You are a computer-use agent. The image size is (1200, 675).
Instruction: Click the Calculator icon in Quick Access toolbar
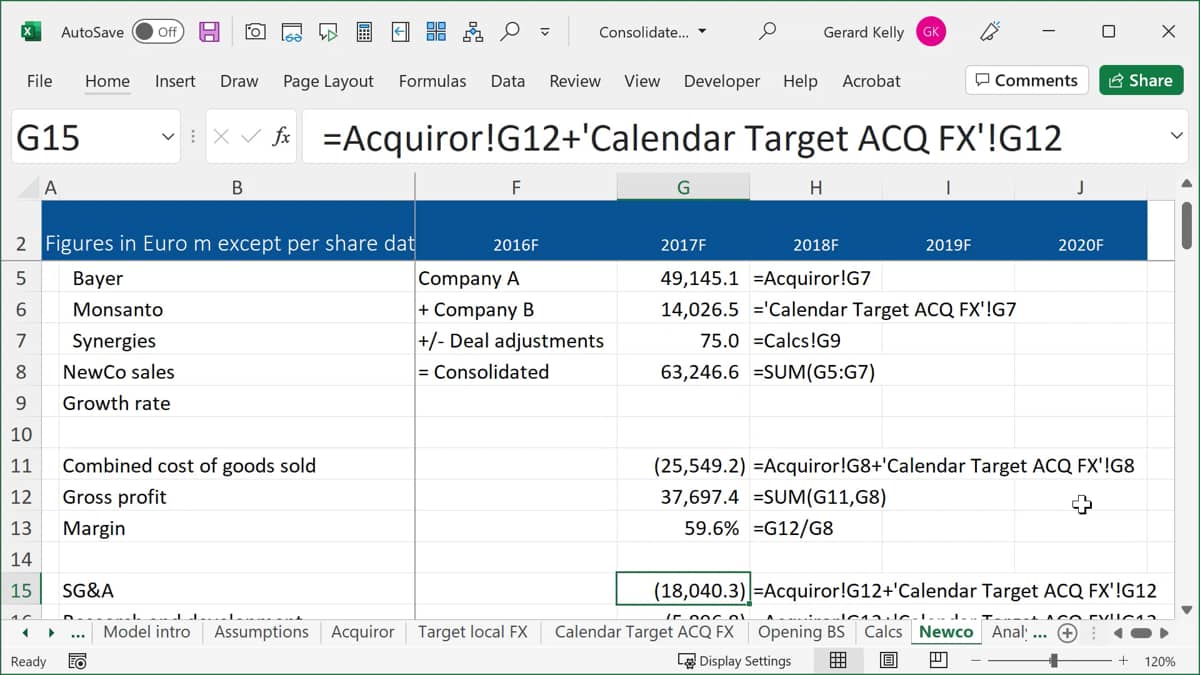pyautogui.click(x=364, y=32)
